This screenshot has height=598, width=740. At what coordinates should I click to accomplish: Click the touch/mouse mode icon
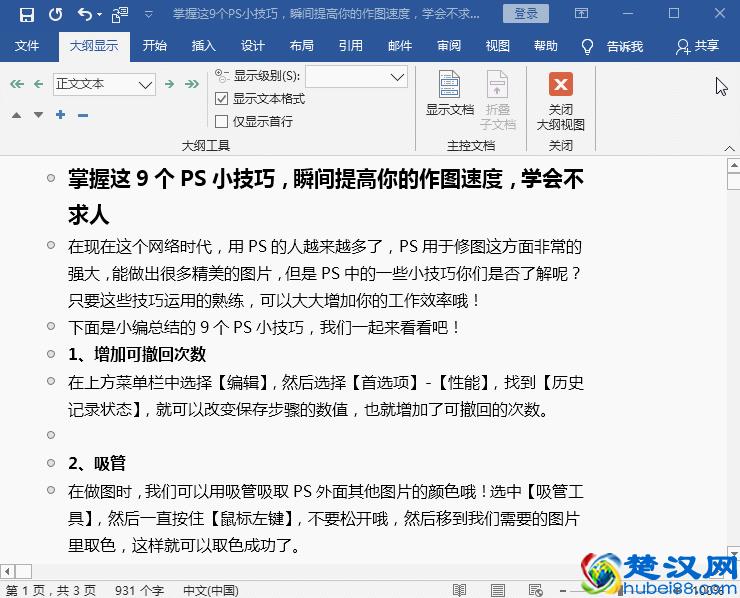tap(119, 15)
